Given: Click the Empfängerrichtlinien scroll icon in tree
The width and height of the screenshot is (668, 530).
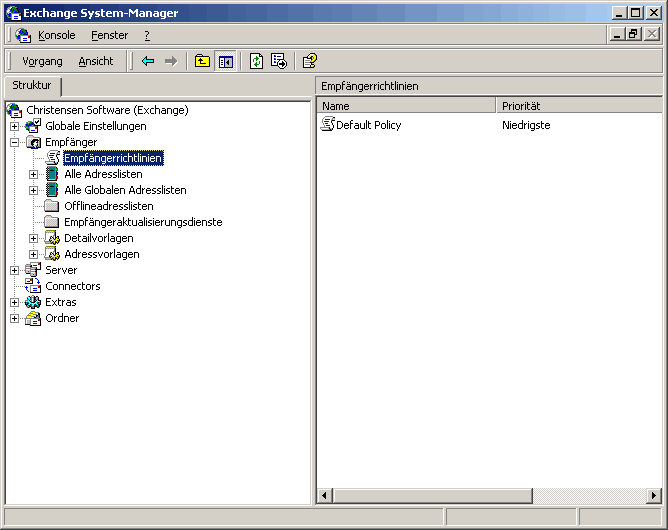Looking at the screenshot, I should click(52, 158).
